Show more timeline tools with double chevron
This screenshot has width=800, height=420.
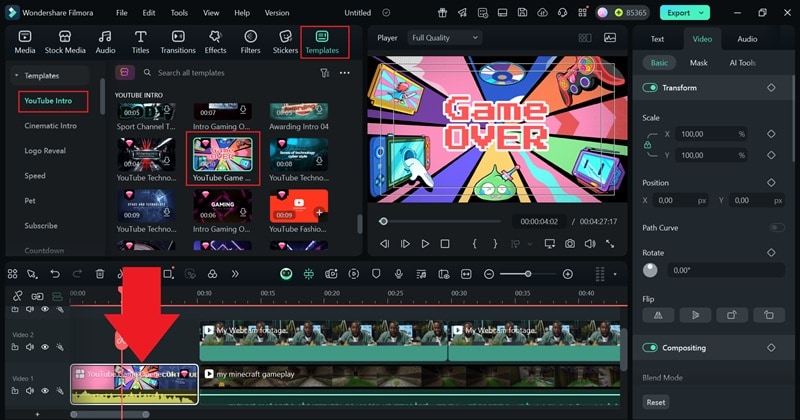(x=235, y=274)
